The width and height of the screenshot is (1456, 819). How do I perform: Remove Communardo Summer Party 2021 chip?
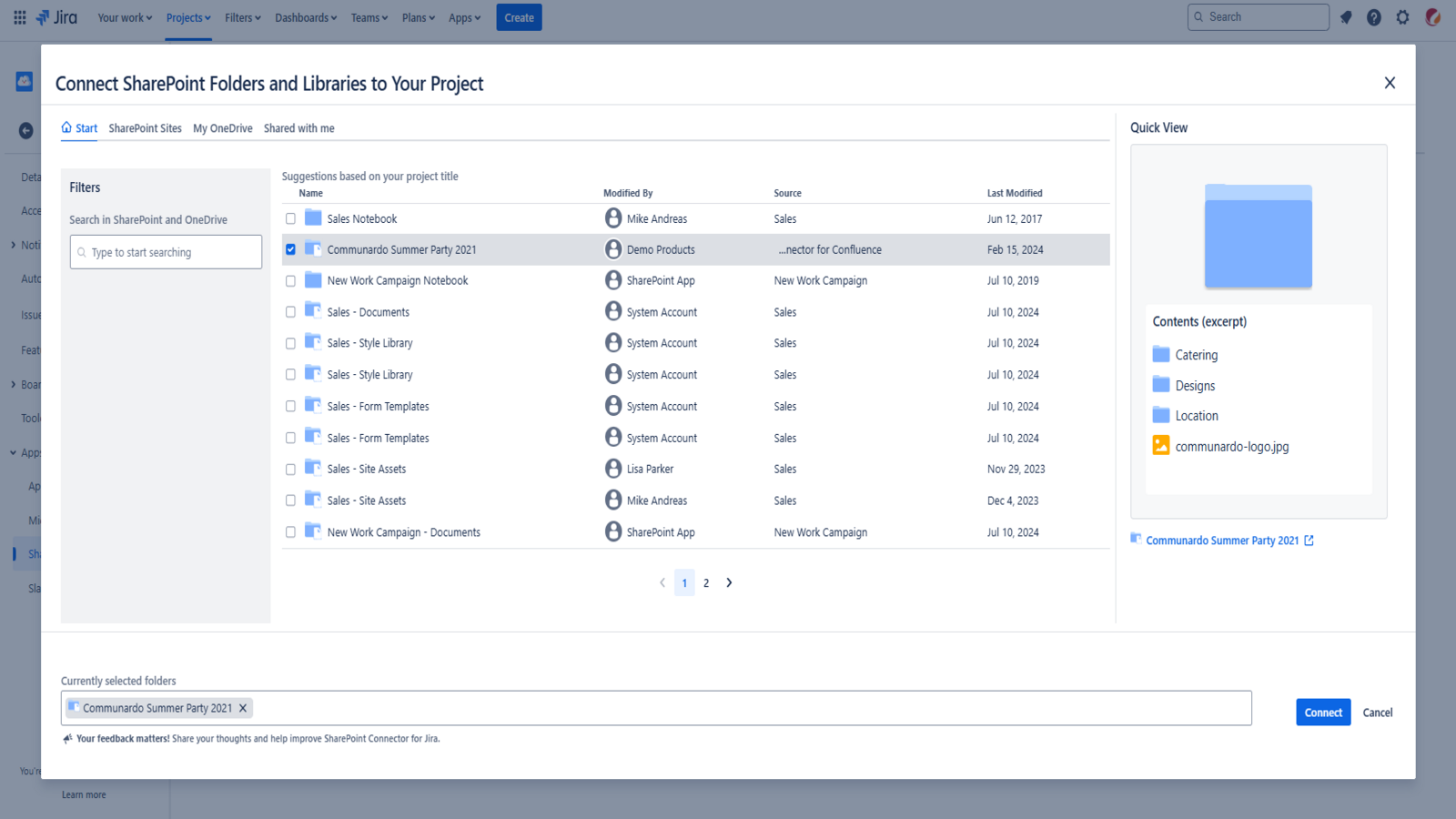[x=243, y=708]
